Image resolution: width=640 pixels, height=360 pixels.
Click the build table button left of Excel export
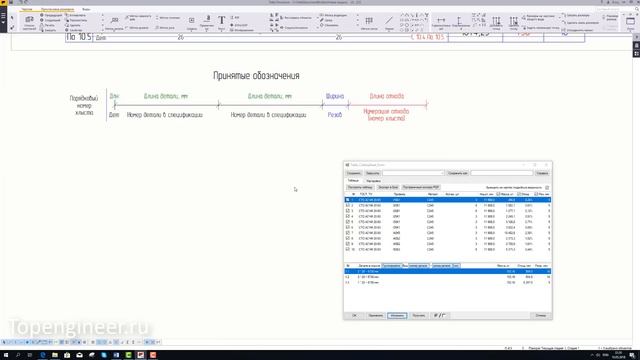coord(360,187)
